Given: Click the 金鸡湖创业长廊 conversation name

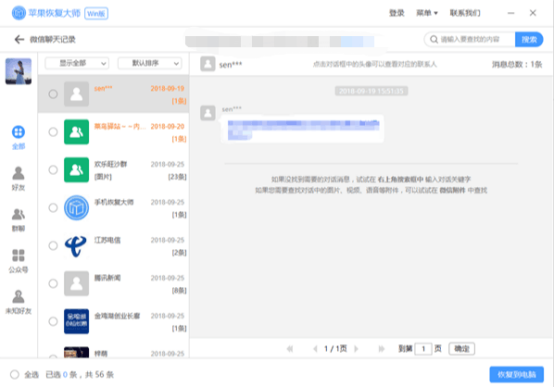Looking at the screenshot, I should 117,316.
